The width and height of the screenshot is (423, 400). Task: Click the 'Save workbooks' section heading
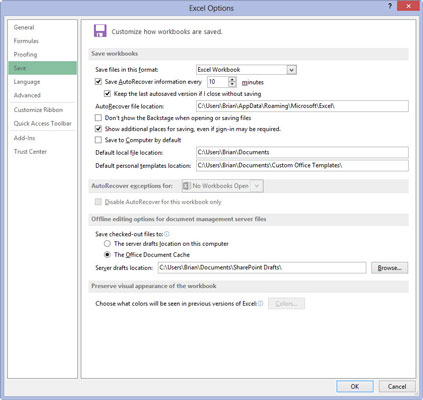115,54
